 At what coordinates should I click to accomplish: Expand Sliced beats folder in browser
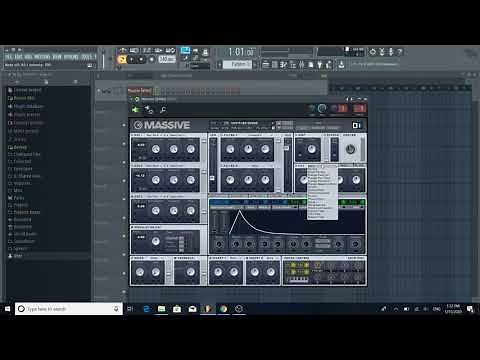tap(22, 234)
